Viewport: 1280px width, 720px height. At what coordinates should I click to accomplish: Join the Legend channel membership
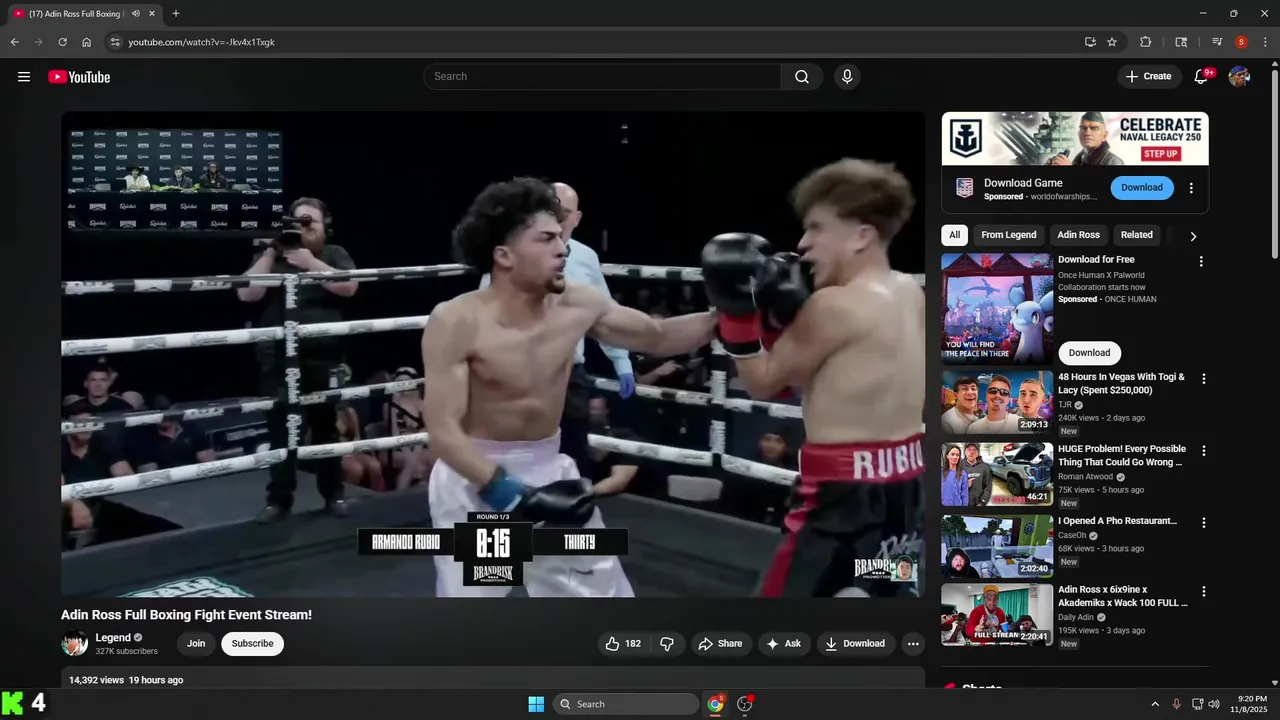point(196,644)
